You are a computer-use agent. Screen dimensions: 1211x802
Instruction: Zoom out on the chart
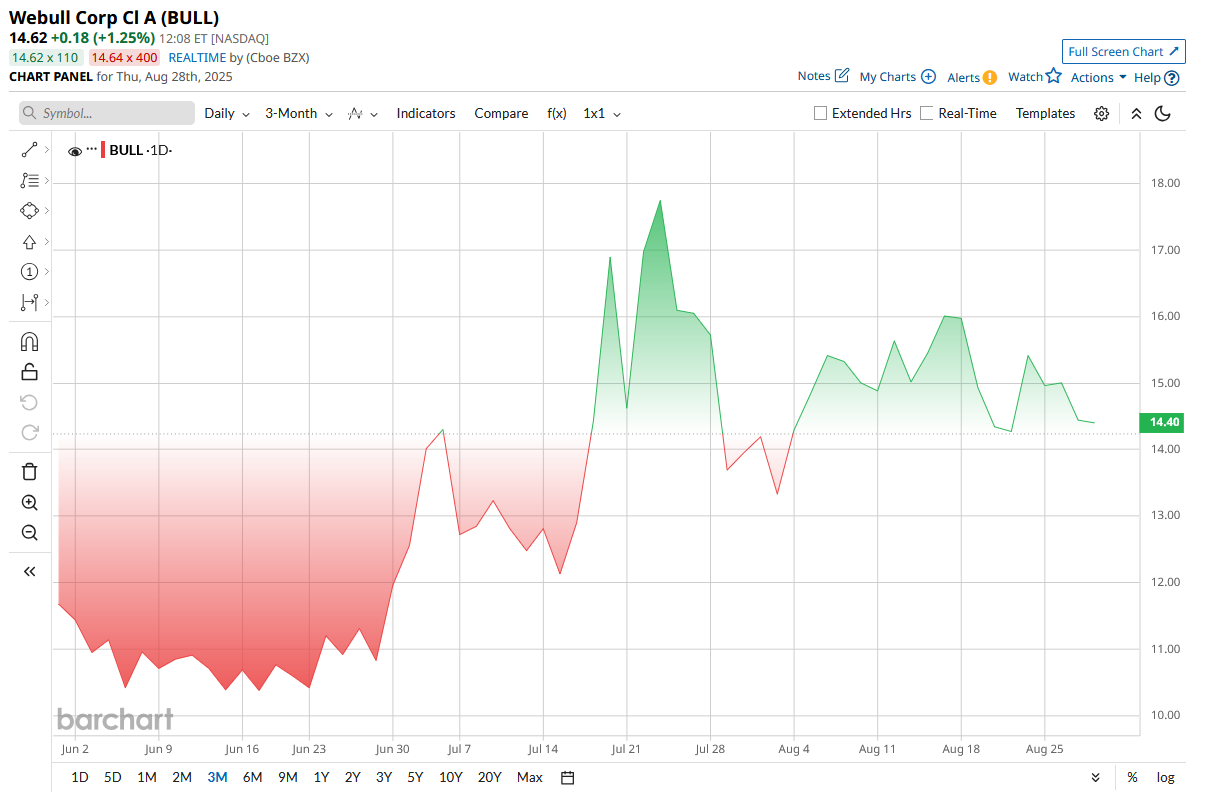(29, 533)
